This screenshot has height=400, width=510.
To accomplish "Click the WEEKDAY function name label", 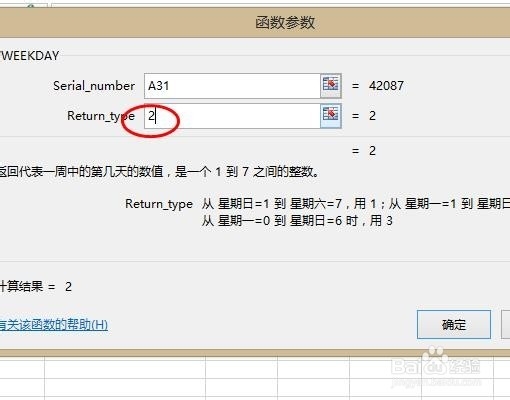I will (x=30, y=55).
